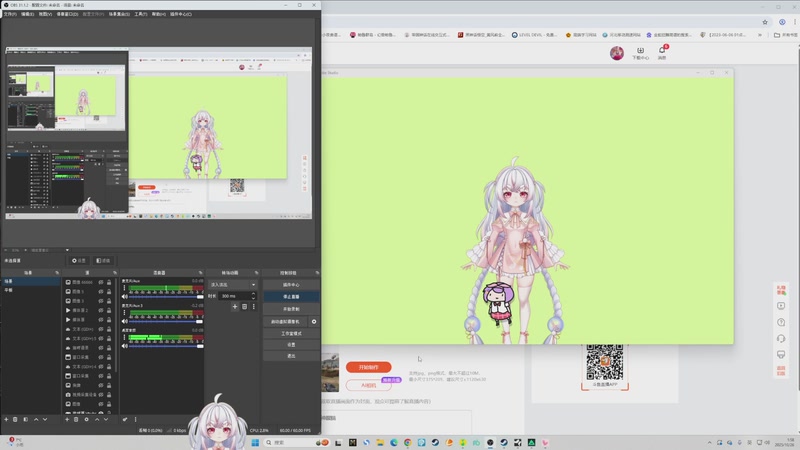The image size is (800, 450).
Task: Toggle visibility of source 图像 1
Action: point(101,291)
